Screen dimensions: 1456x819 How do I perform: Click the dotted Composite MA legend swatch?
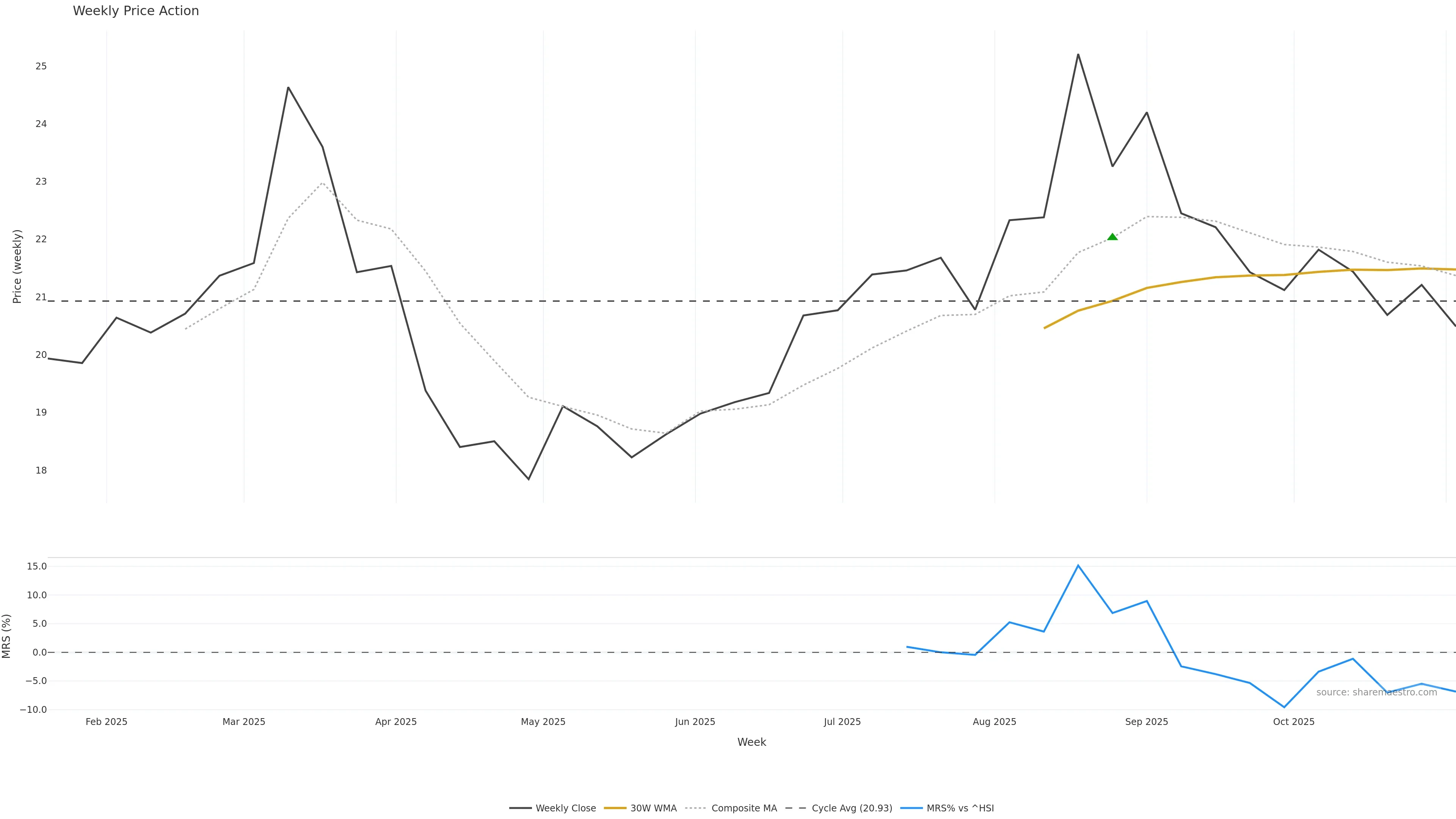click(x=696, y=808)
